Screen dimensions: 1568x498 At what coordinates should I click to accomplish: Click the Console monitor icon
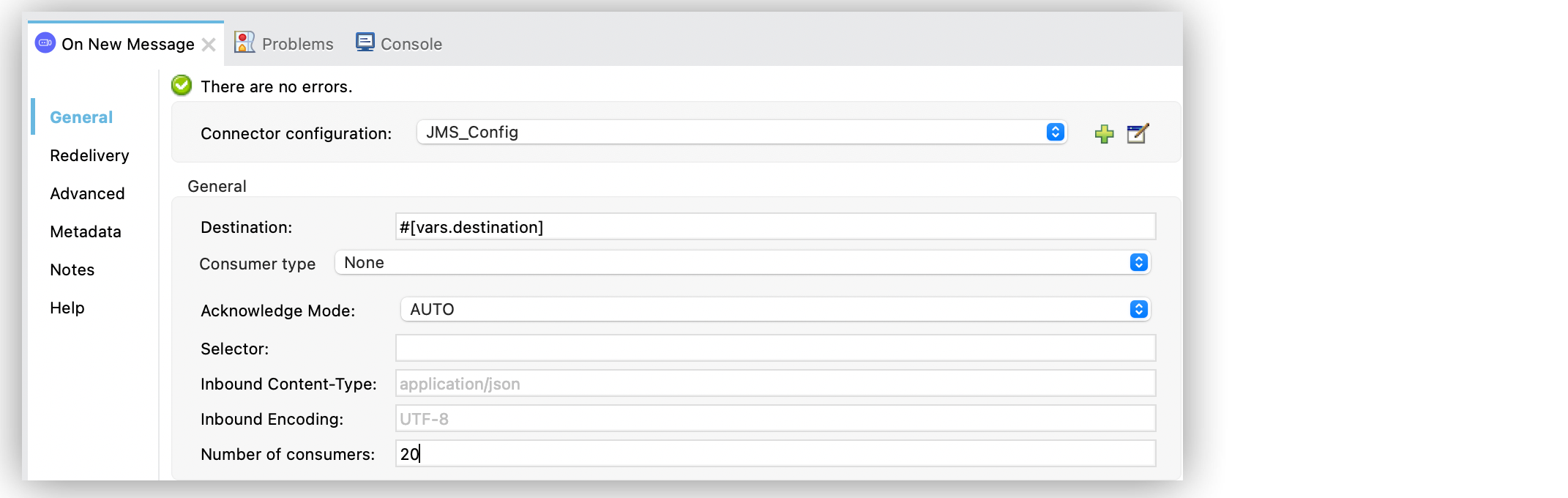click(365, 42)
